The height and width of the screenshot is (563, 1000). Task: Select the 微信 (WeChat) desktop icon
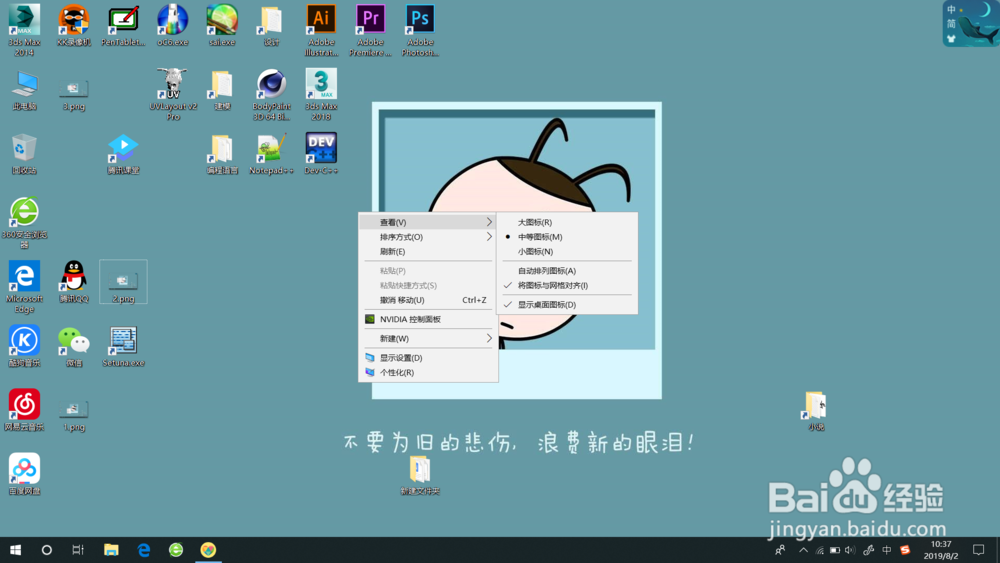[73, 346]
